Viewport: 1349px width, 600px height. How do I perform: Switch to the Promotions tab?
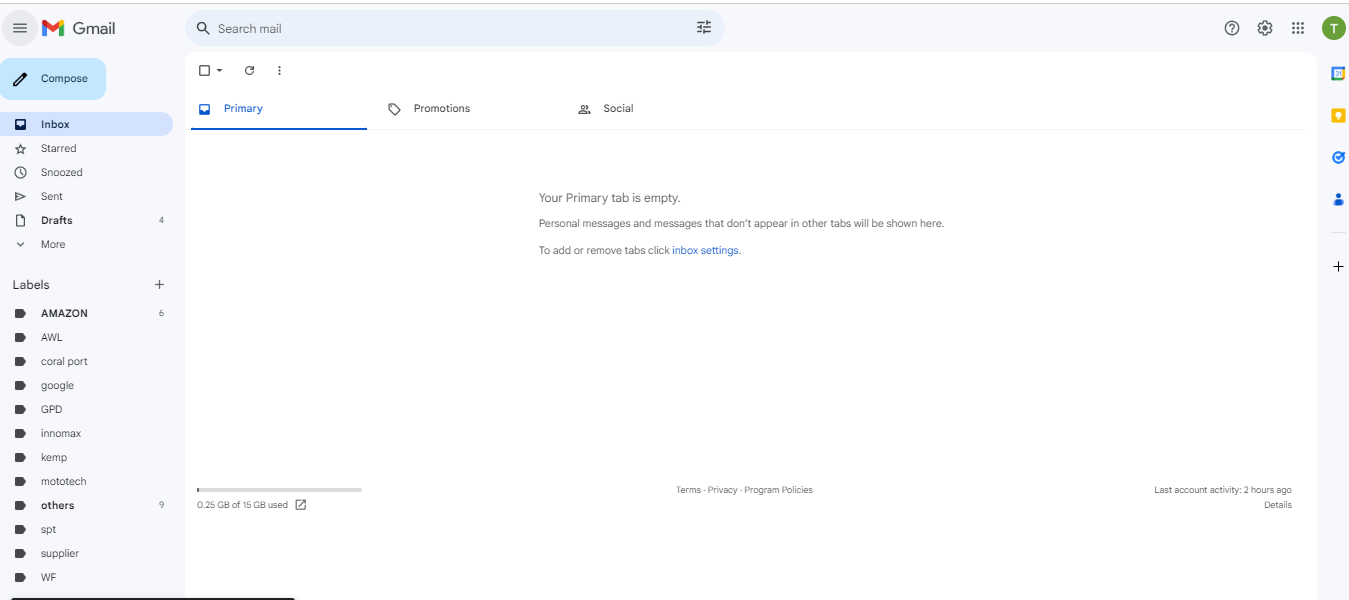click(x=442, y=108)
